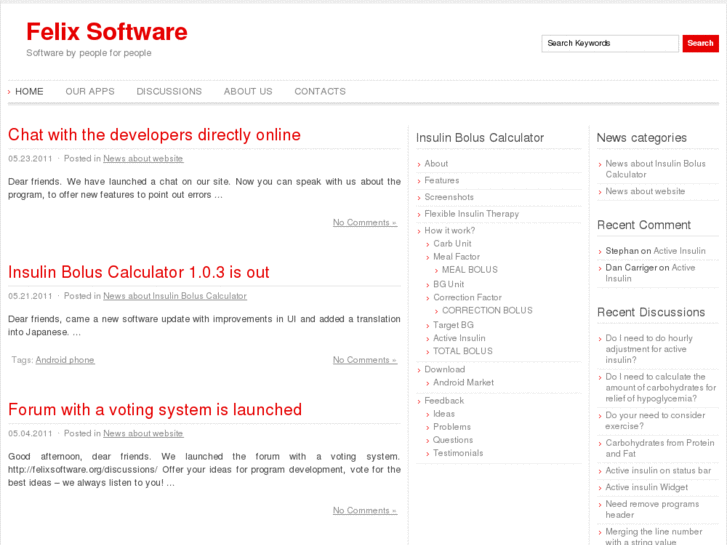Open 'Carbohydrates from Protein and Fat' discussion

coord(659,448)
